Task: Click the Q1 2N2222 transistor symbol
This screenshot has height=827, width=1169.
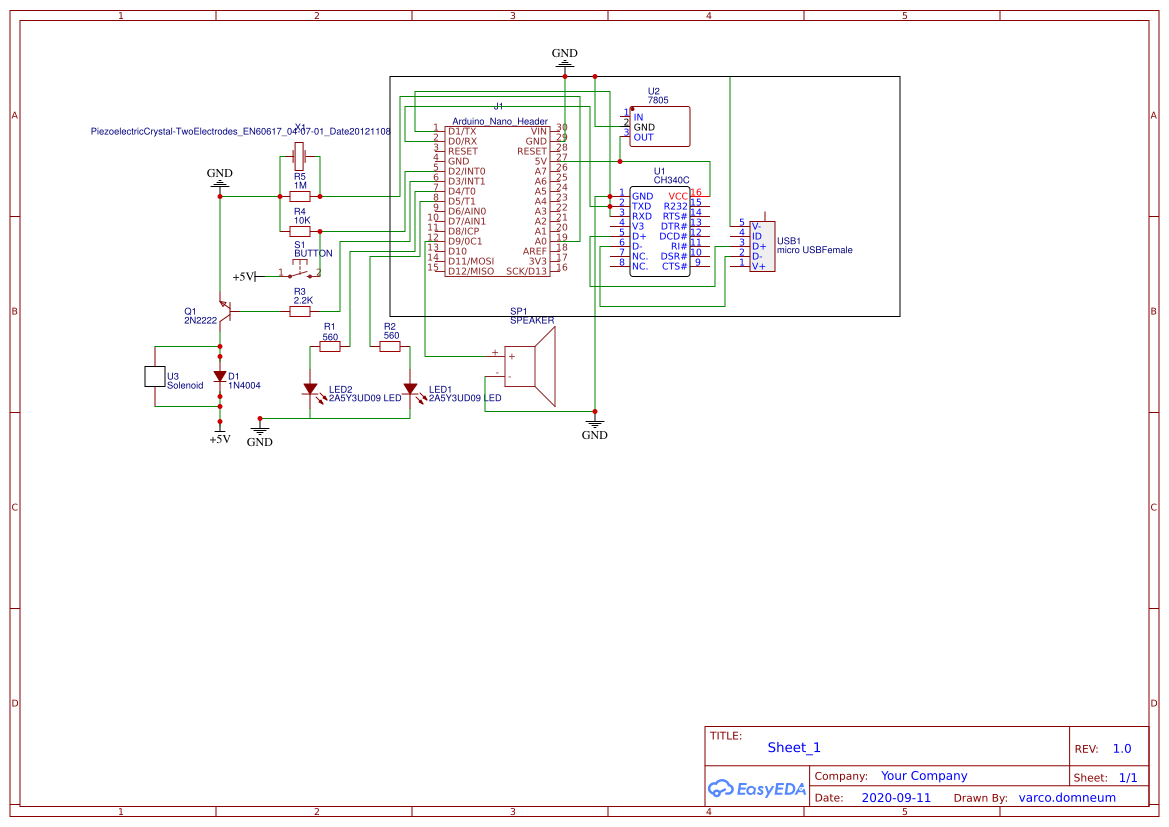Action: pos(225,313)
